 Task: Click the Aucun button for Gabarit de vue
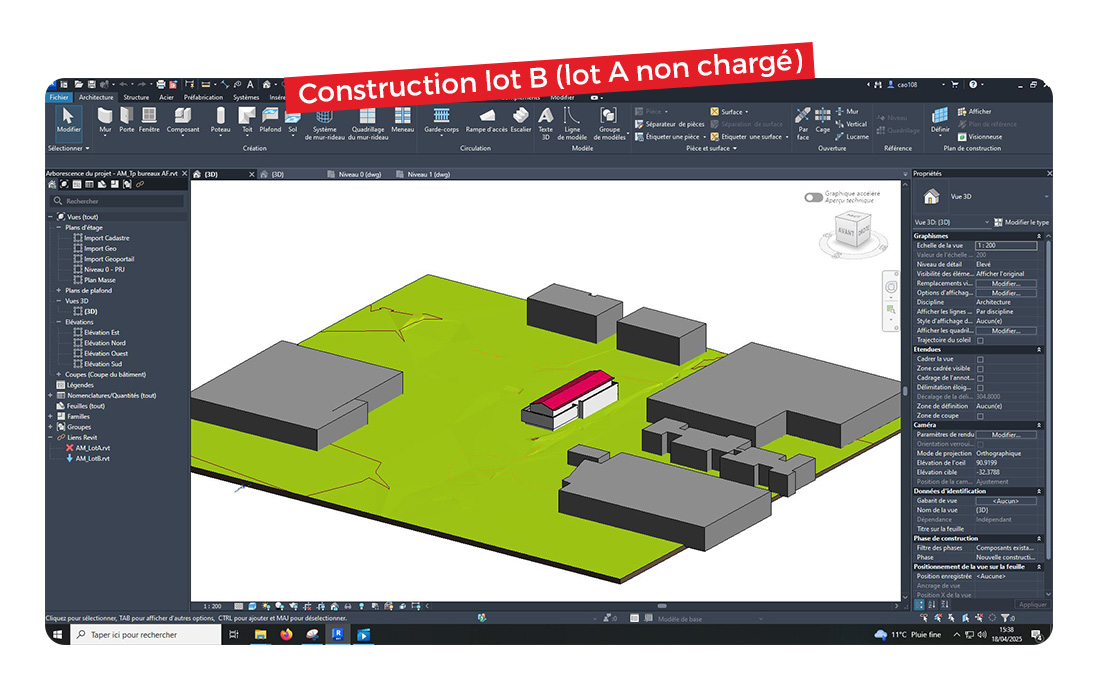click(1006, 501)
